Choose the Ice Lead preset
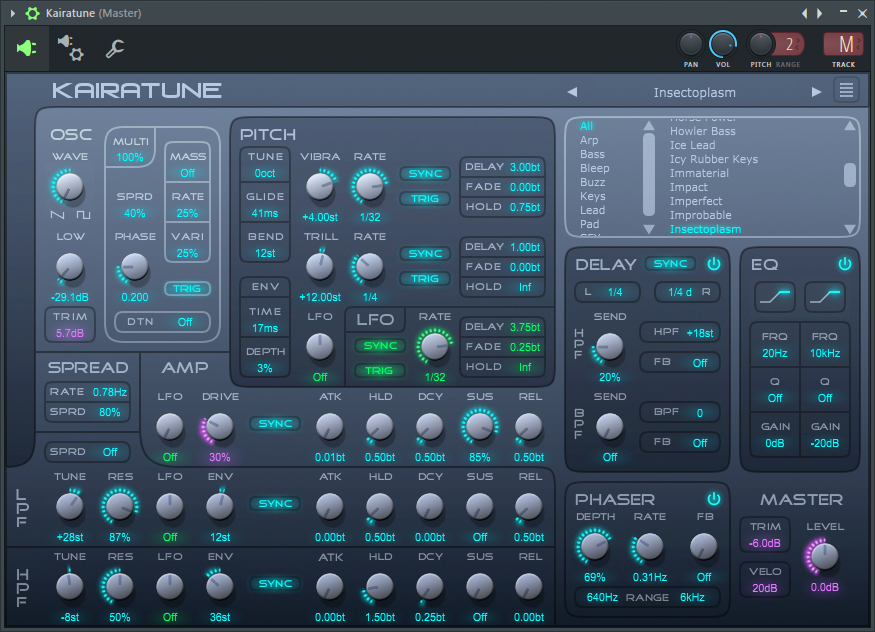 (x=693, y=145)
